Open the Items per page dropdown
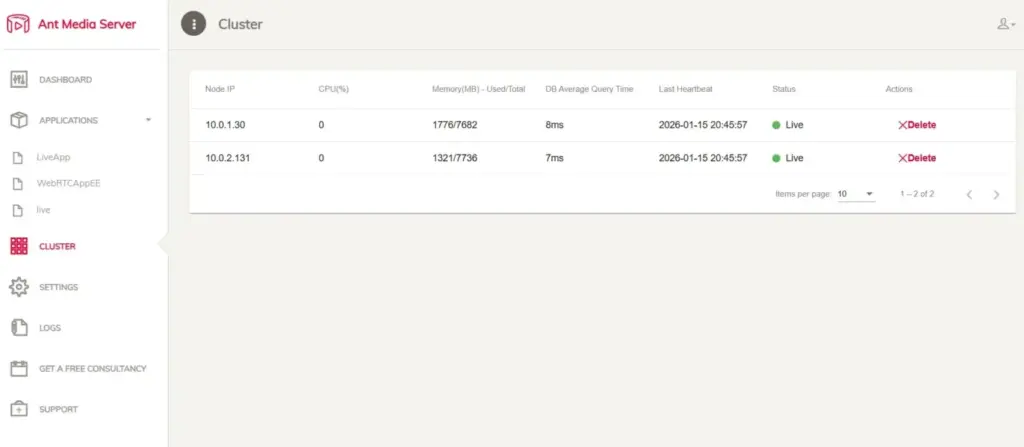The image size is (1024, 447). 856,194
